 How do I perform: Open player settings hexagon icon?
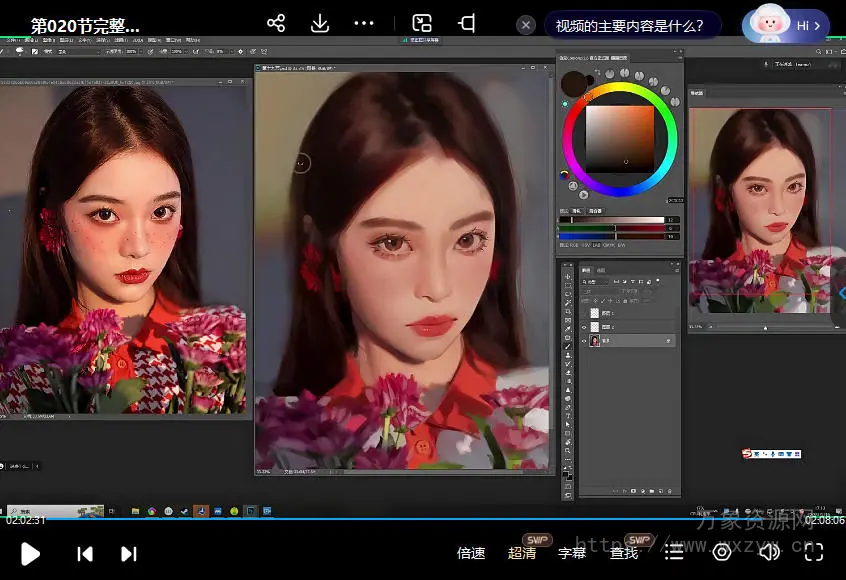tap(721, 552)
